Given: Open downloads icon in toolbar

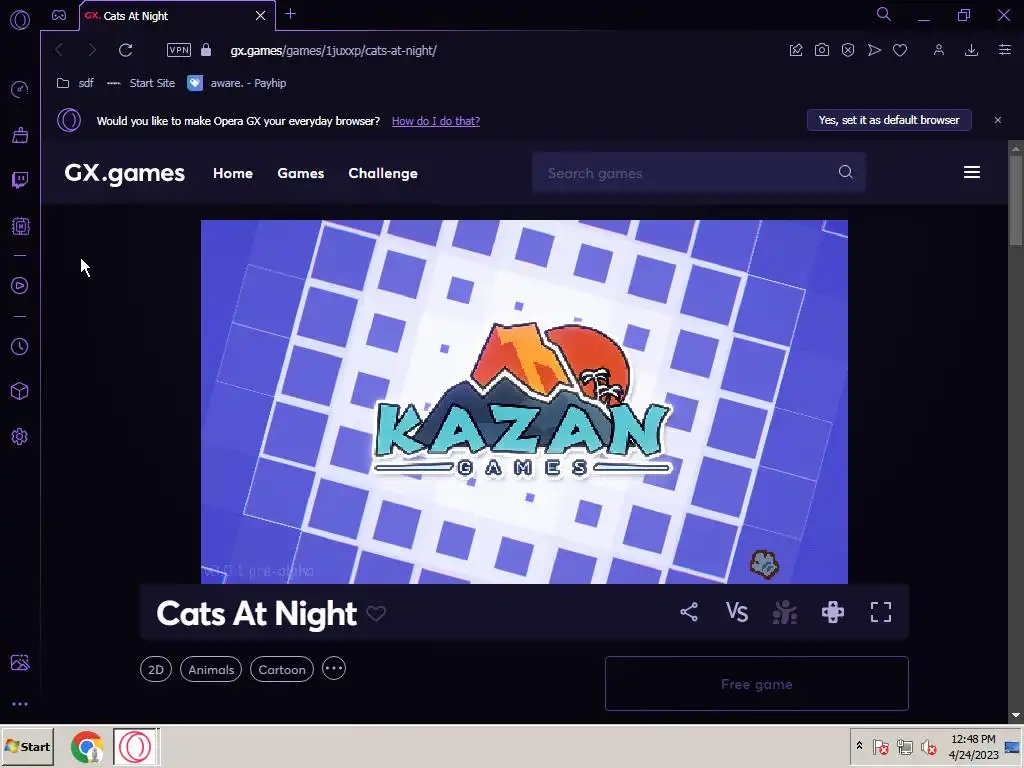Looking at the screenshot, I should pyautogui.click(x=971, y=50).
